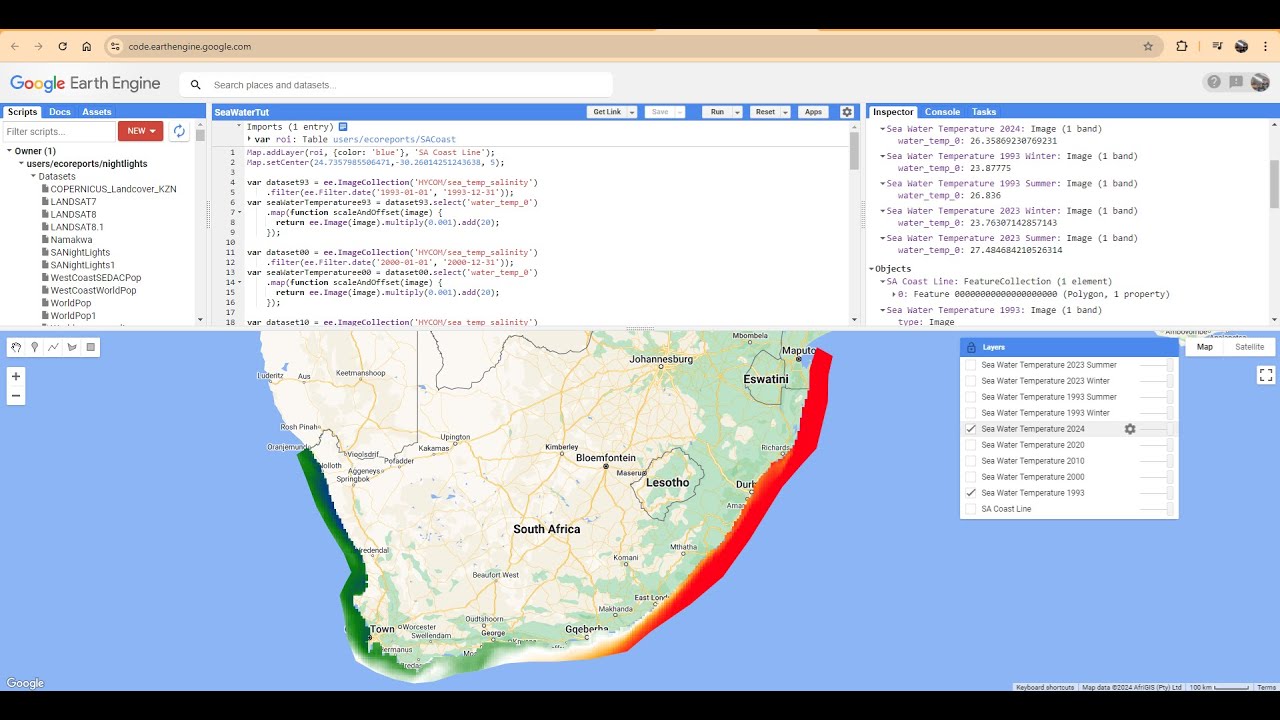Zoom in the map with plus button
Viewport: 1280px width, 720px height.
16,376
